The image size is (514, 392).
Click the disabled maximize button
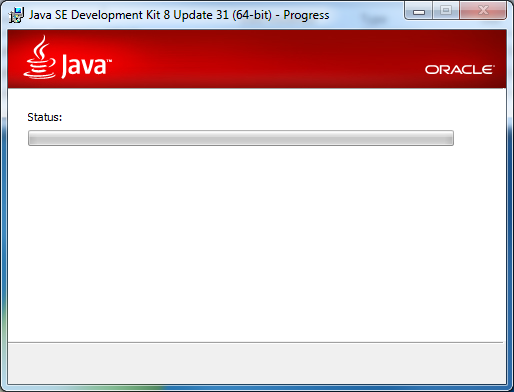(446, 11)
